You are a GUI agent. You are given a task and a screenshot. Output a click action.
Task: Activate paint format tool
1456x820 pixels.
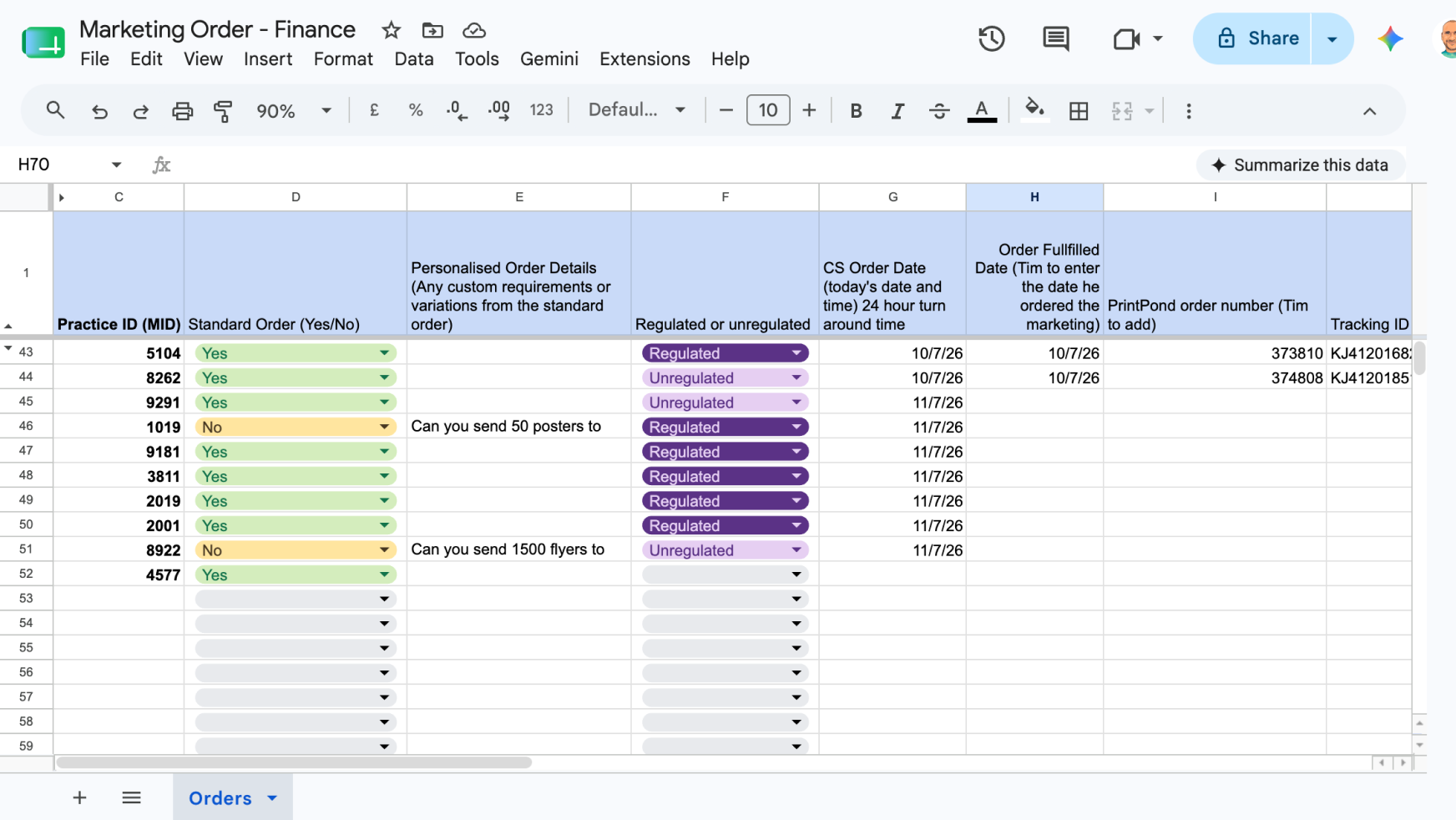click(223, 110)
